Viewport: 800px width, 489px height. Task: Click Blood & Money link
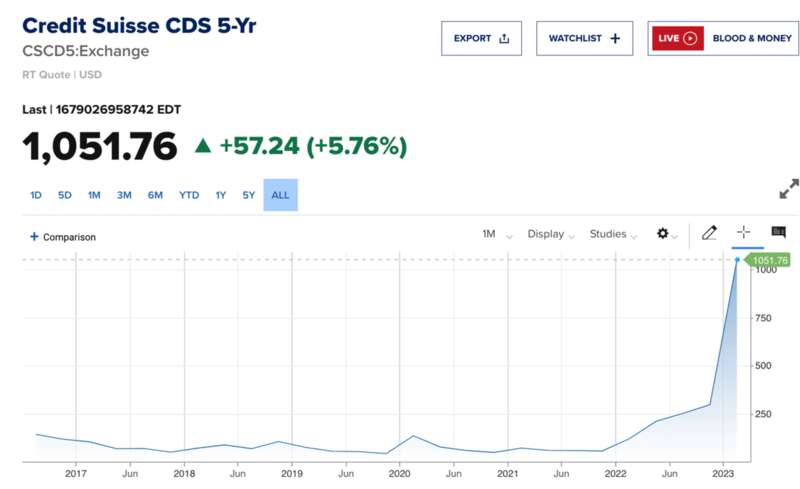[752, 38]
